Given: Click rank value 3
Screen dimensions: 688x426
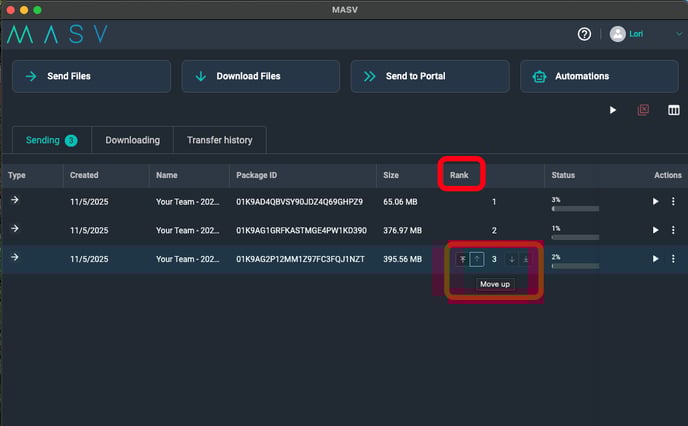Looking at the screenshot, I should pos(494,259).
